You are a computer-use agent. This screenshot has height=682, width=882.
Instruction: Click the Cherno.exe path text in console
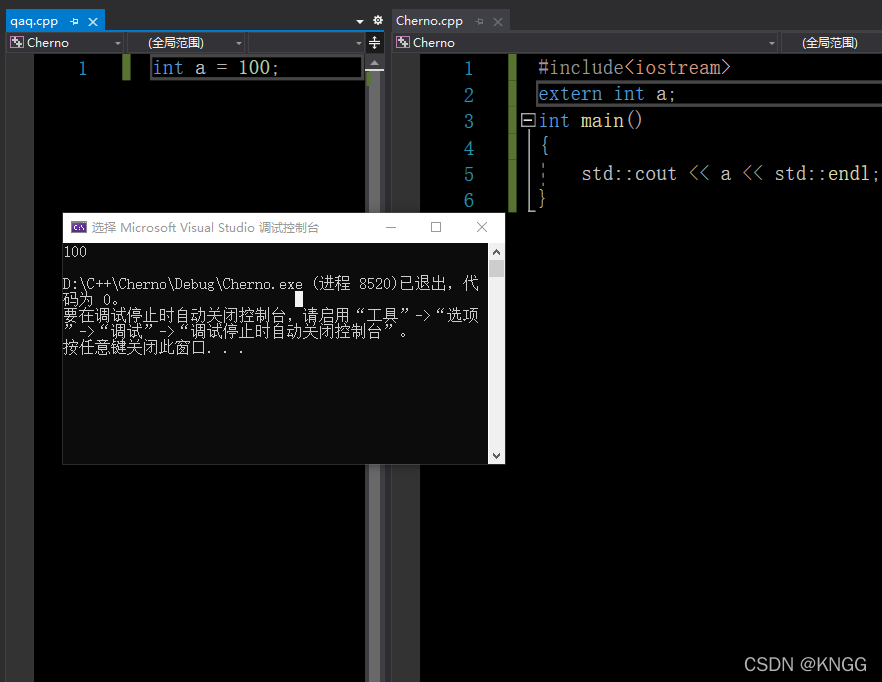[182, 284]
